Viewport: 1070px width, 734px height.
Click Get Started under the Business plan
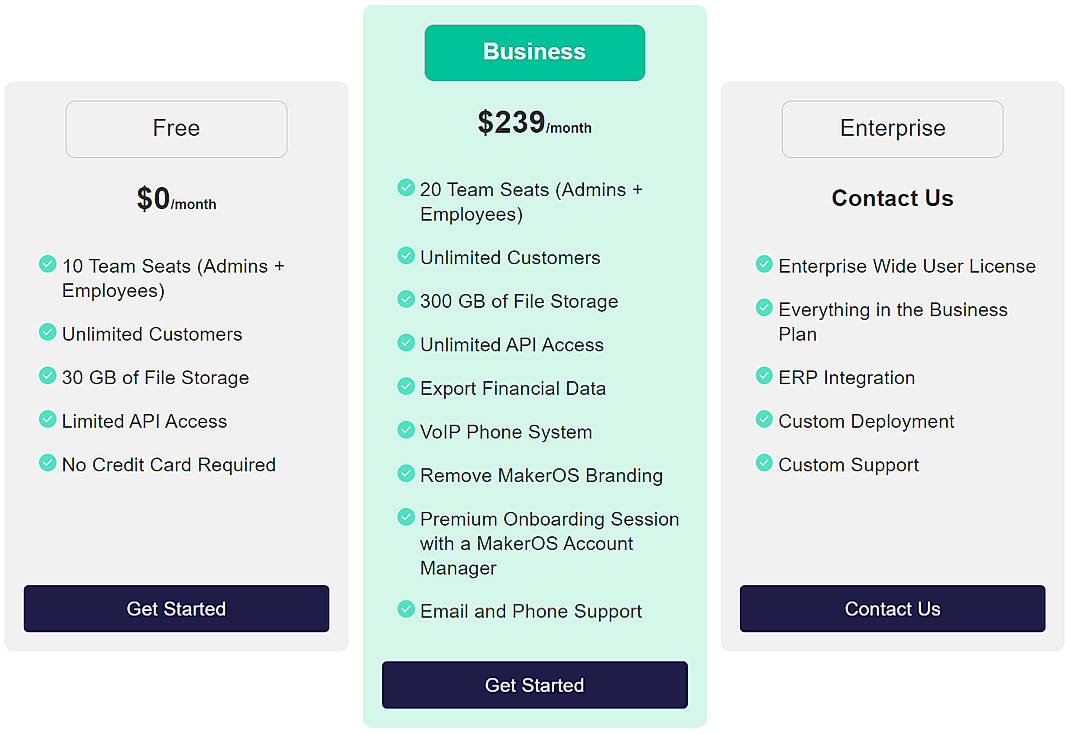click(x=534, y=685)
